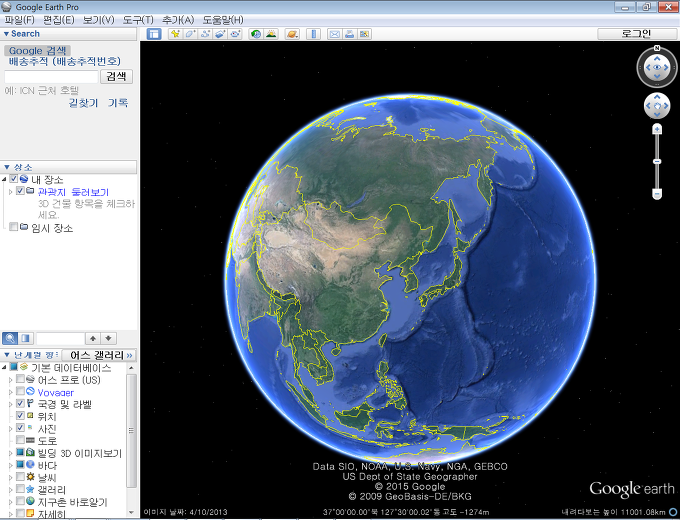680x520 pixels.
Task: Open the 기록 history link
Action: click(x=118, y=103)
